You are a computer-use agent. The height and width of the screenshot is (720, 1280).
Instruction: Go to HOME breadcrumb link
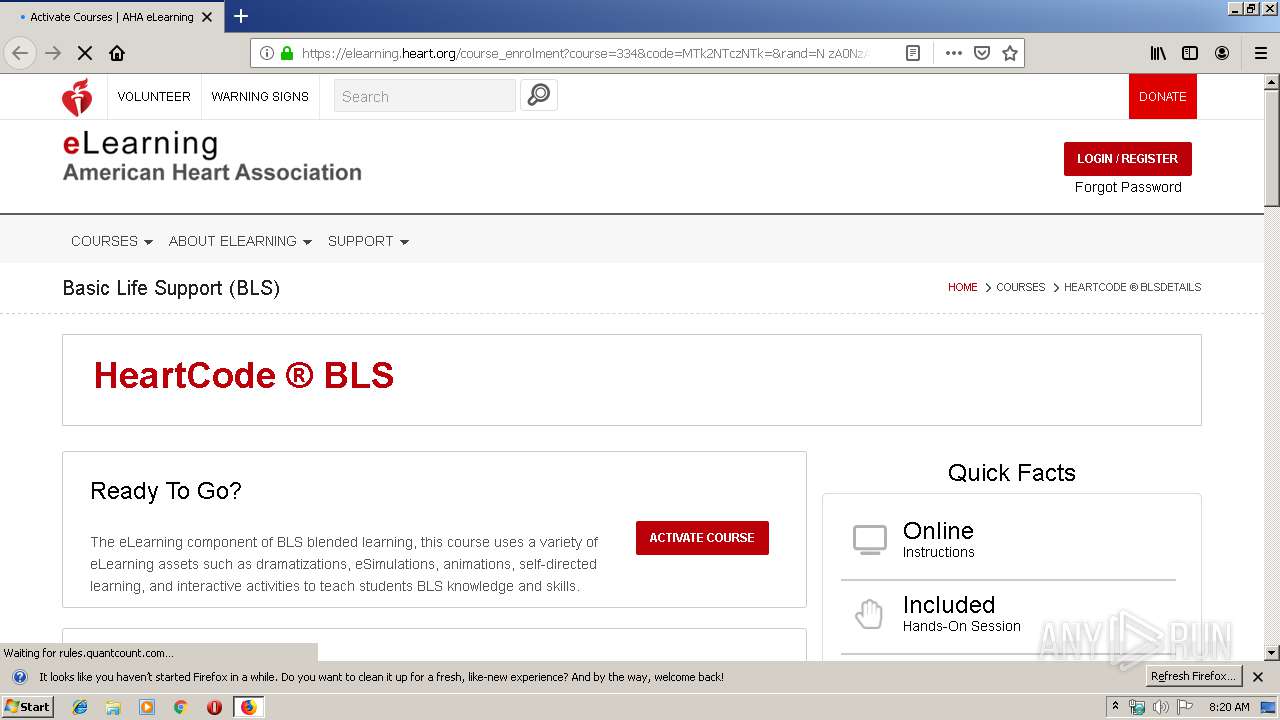click(x=962, y=287)
